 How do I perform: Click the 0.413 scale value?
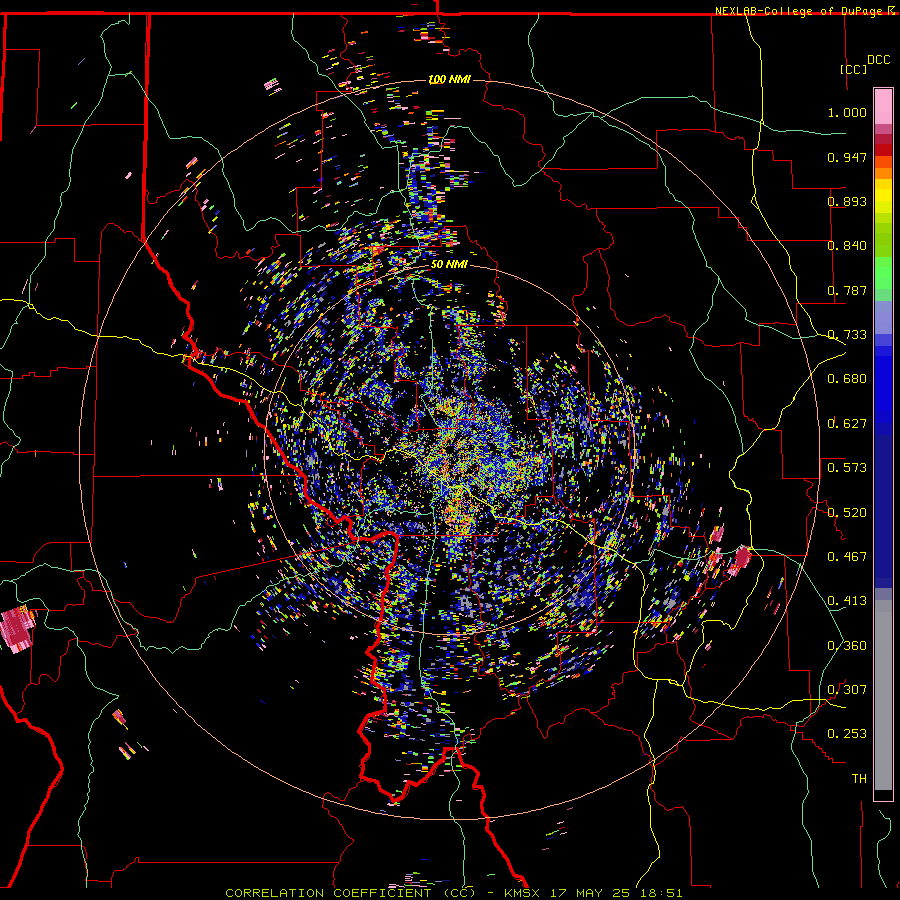coord(847,601)
